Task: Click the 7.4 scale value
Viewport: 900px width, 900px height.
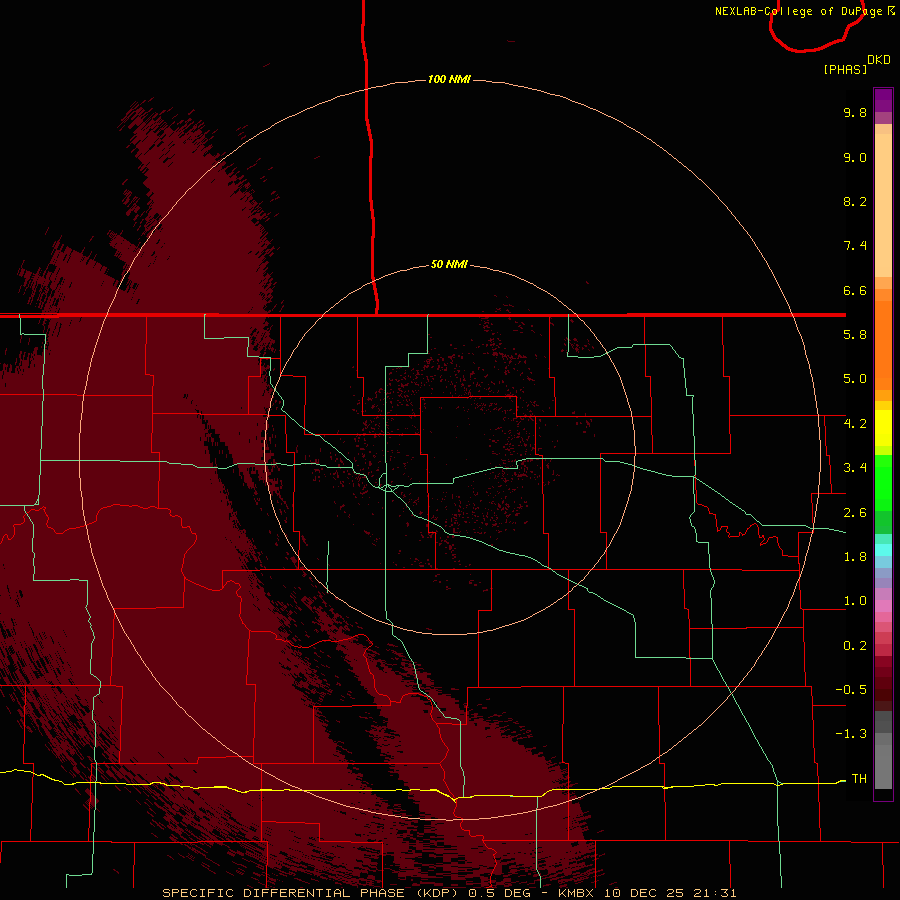Action: (855, 246)
